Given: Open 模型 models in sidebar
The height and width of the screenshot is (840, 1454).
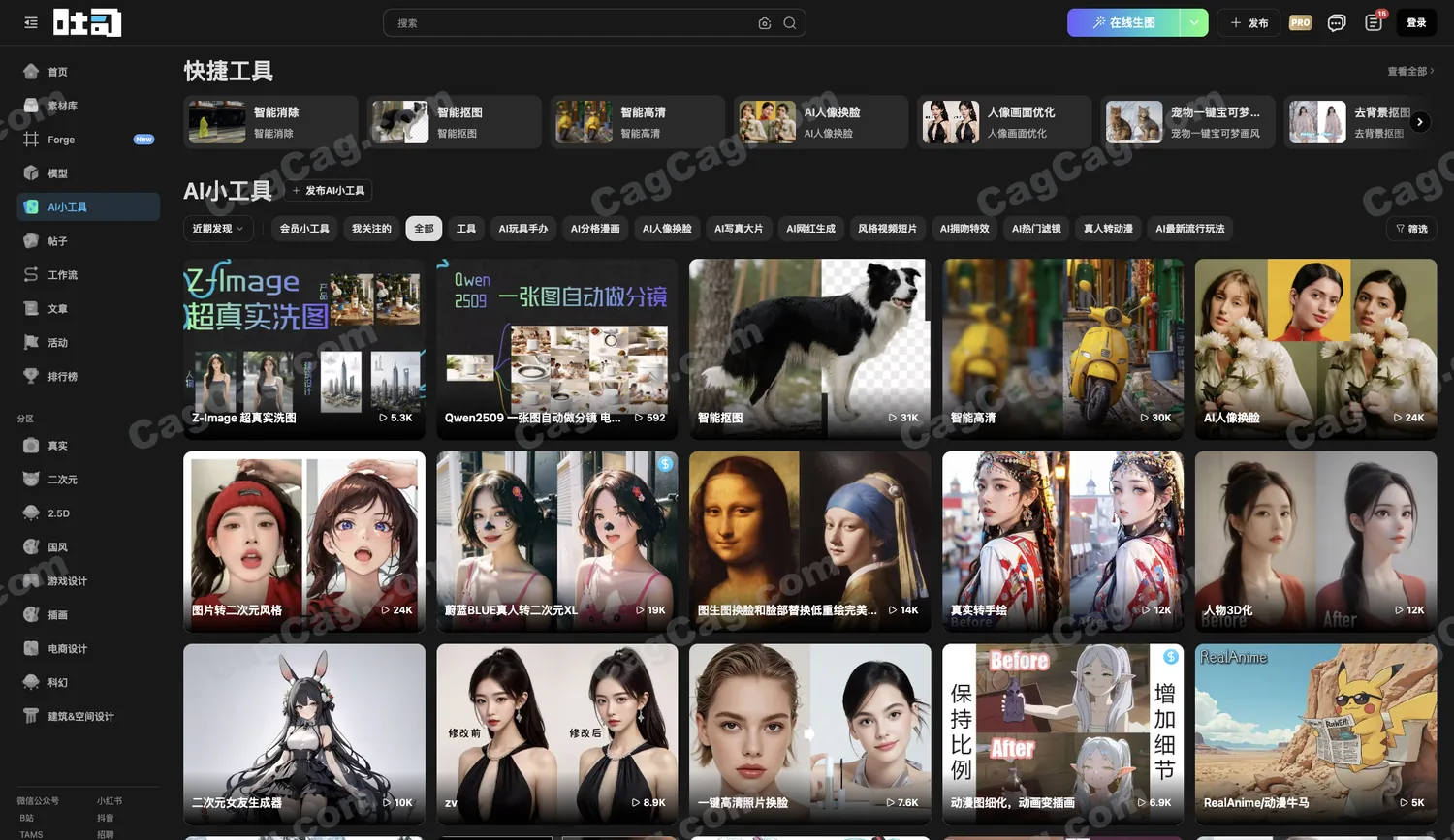Looking at the screenshot, I should 88,173.
